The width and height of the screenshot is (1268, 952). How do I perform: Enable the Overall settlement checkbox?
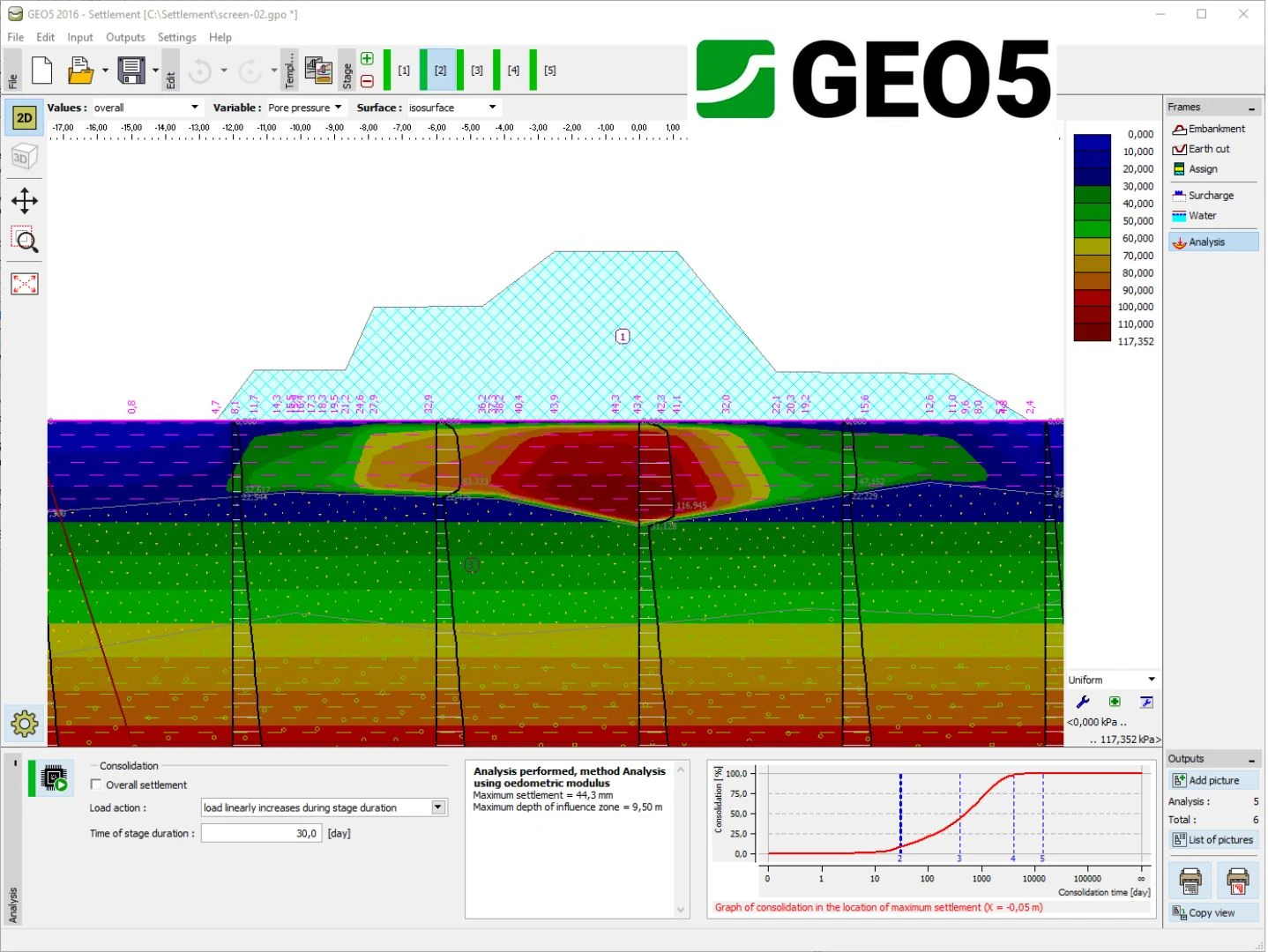[x=96, y=785]
